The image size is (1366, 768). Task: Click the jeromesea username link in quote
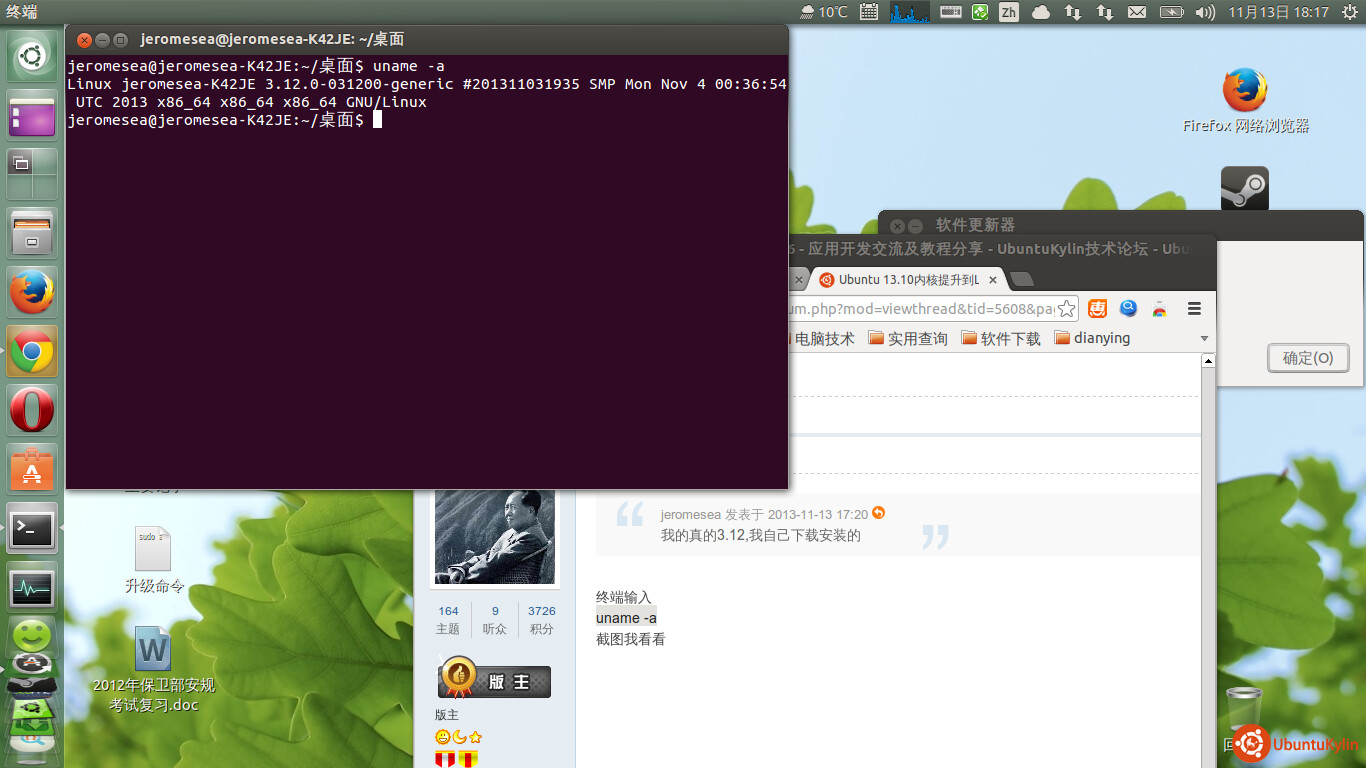coord(690,514)
